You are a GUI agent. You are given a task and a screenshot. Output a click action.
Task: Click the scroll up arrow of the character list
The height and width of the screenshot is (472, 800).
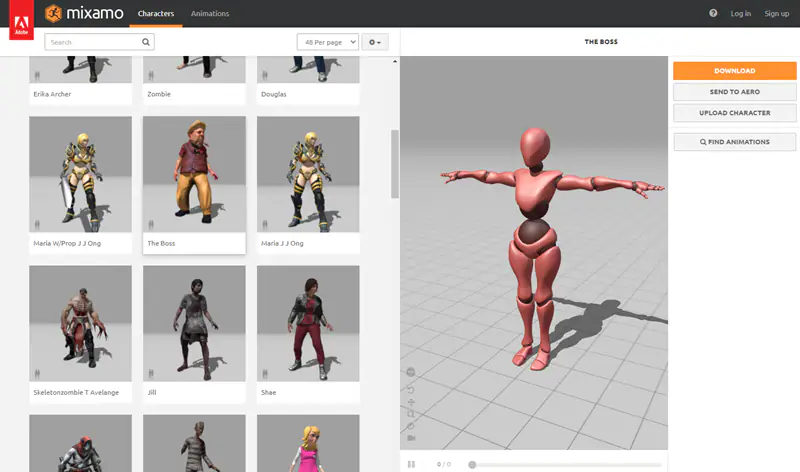click(394, 61)
